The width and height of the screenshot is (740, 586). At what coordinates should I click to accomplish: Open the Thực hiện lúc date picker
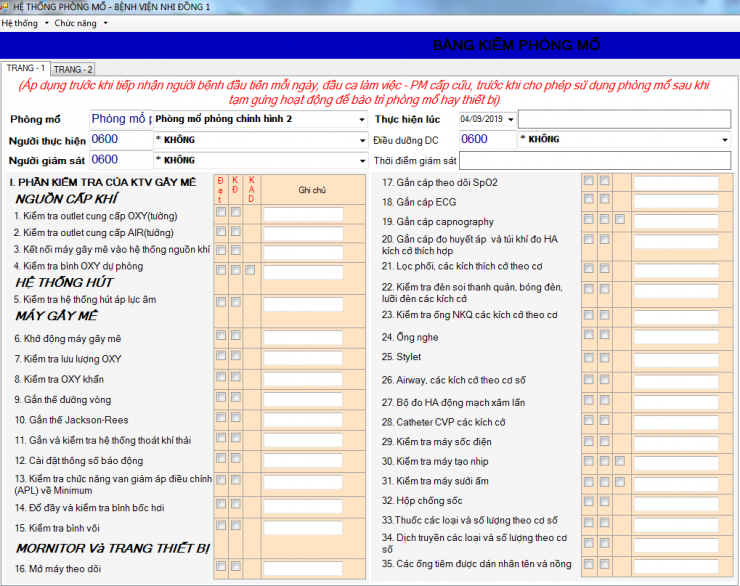(x=511, y=119)
